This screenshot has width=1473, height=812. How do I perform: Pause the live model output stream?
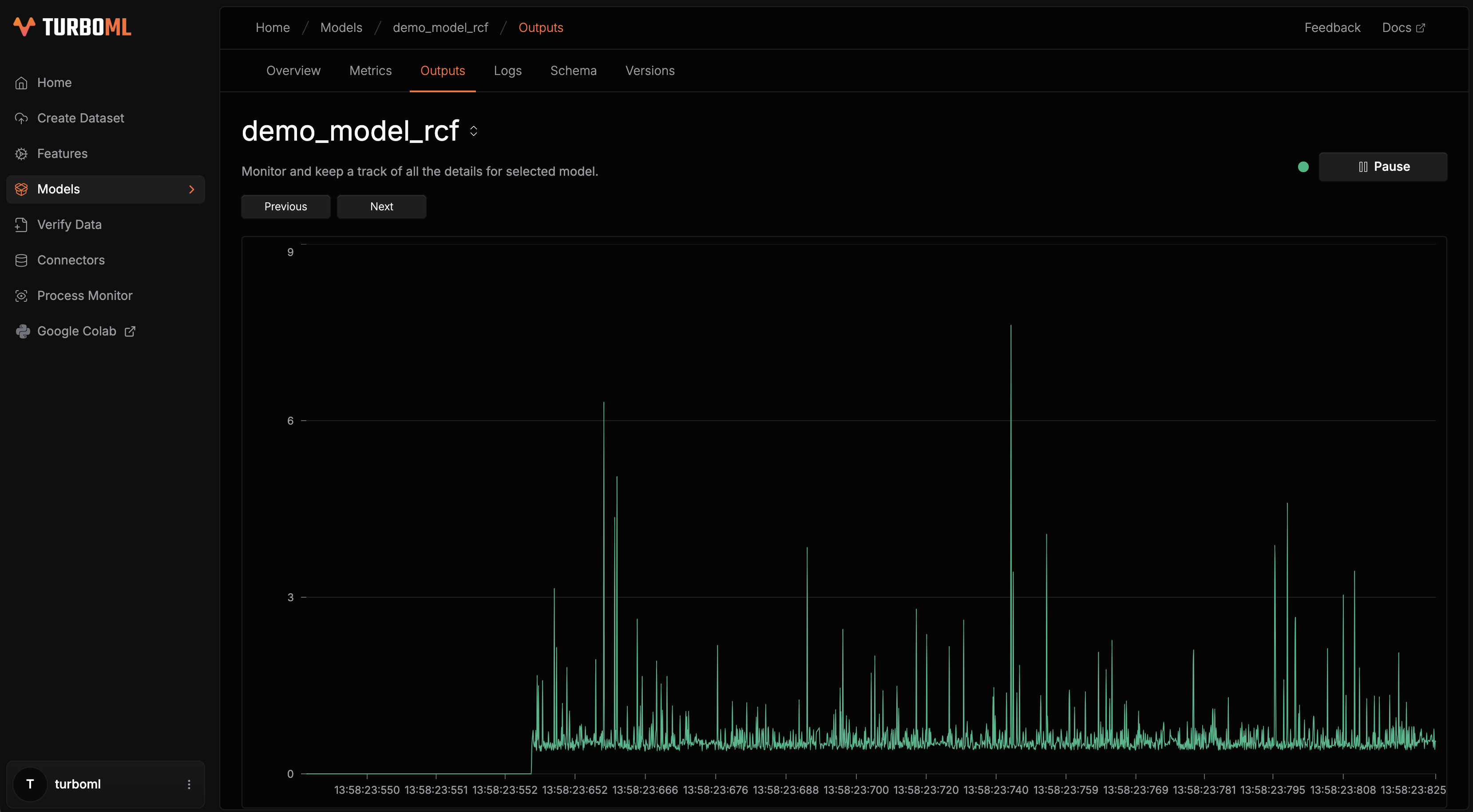coord(1382,167)
